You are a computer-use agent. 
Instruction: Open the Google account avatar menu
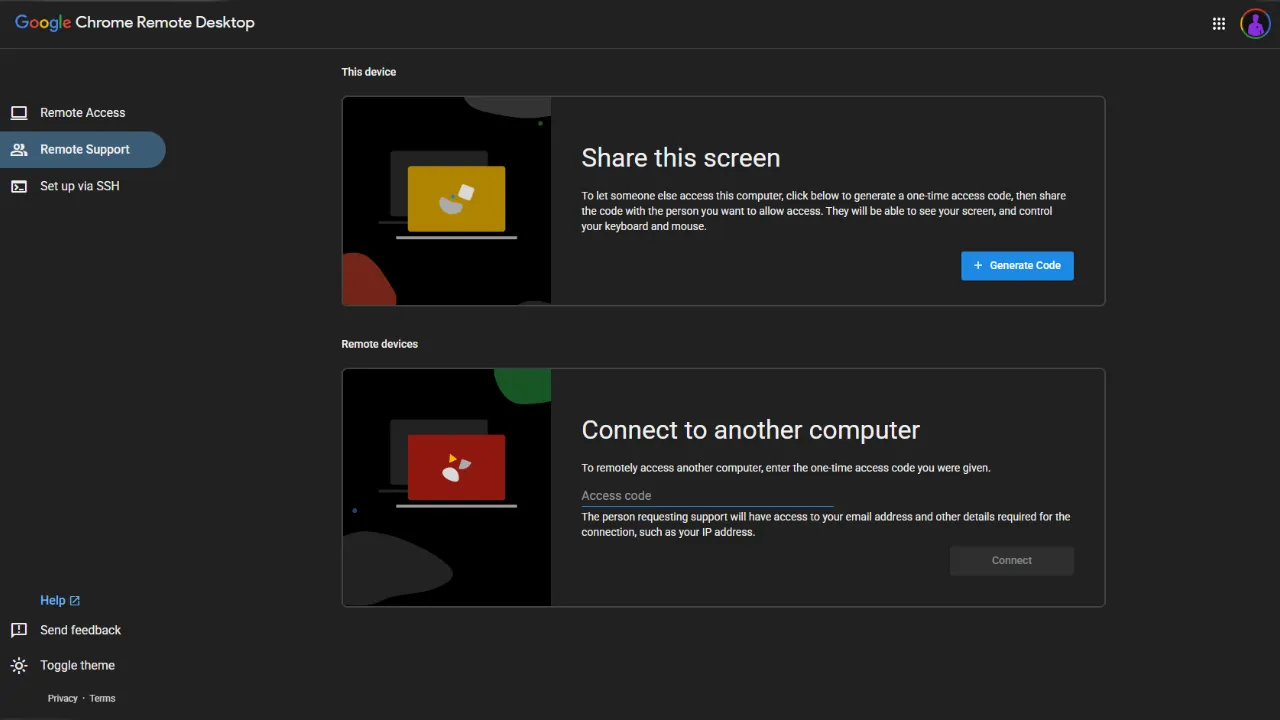coord(1255,24)
